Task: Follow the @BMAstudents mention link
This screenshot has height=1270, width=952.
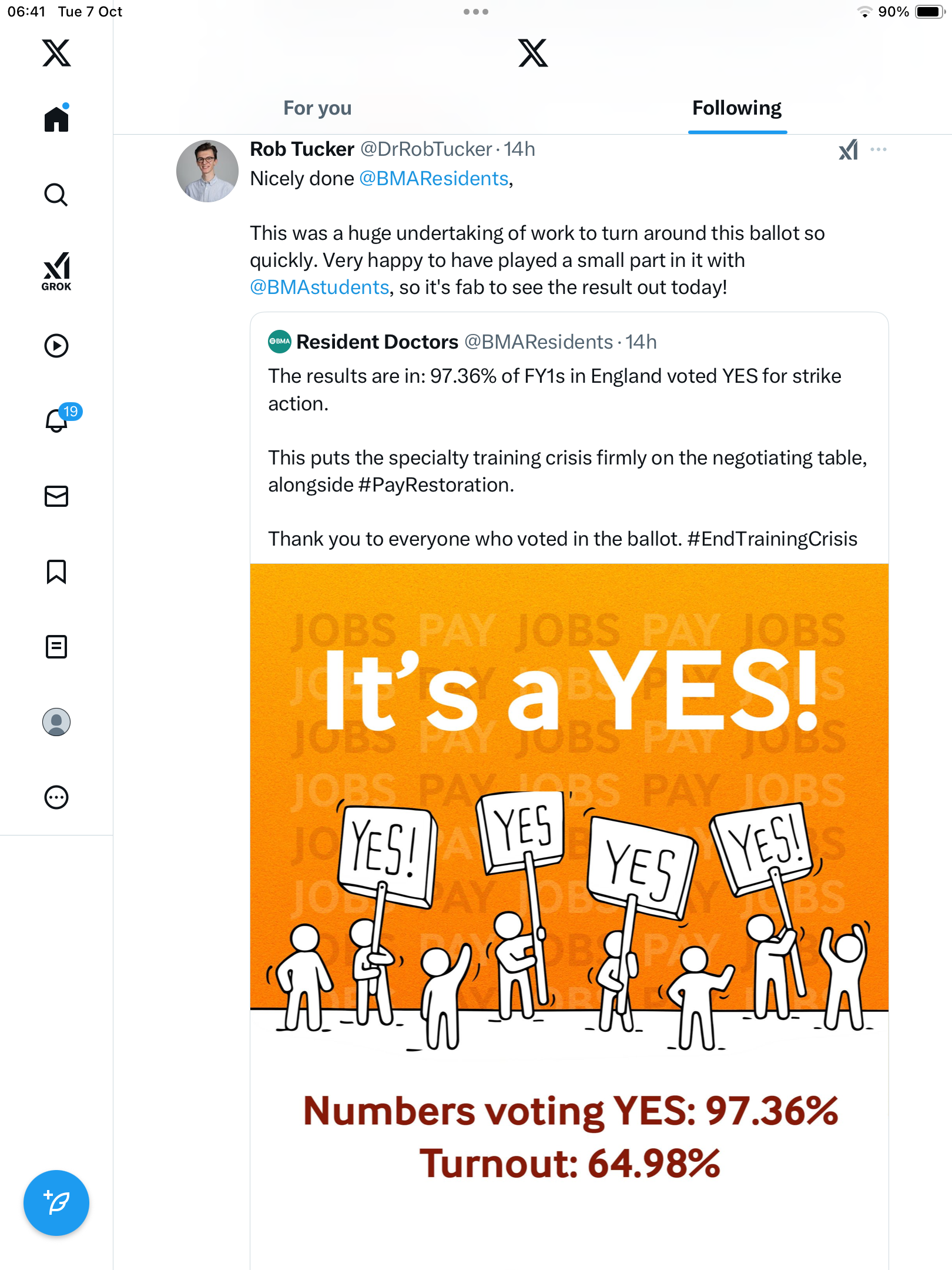Action: tap(319, 288)
